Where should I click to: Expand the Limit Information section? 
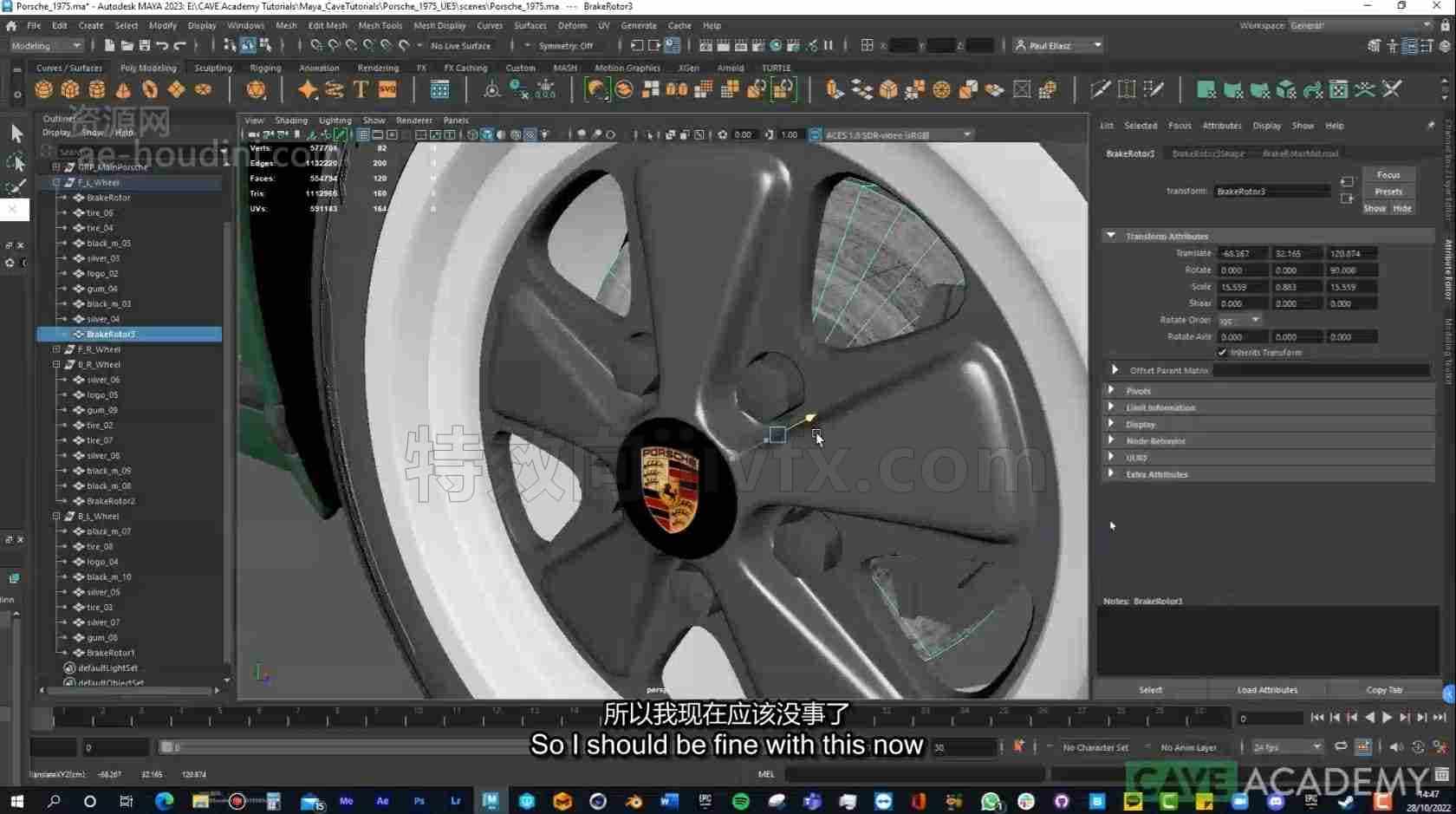(x=1111, y=407)
